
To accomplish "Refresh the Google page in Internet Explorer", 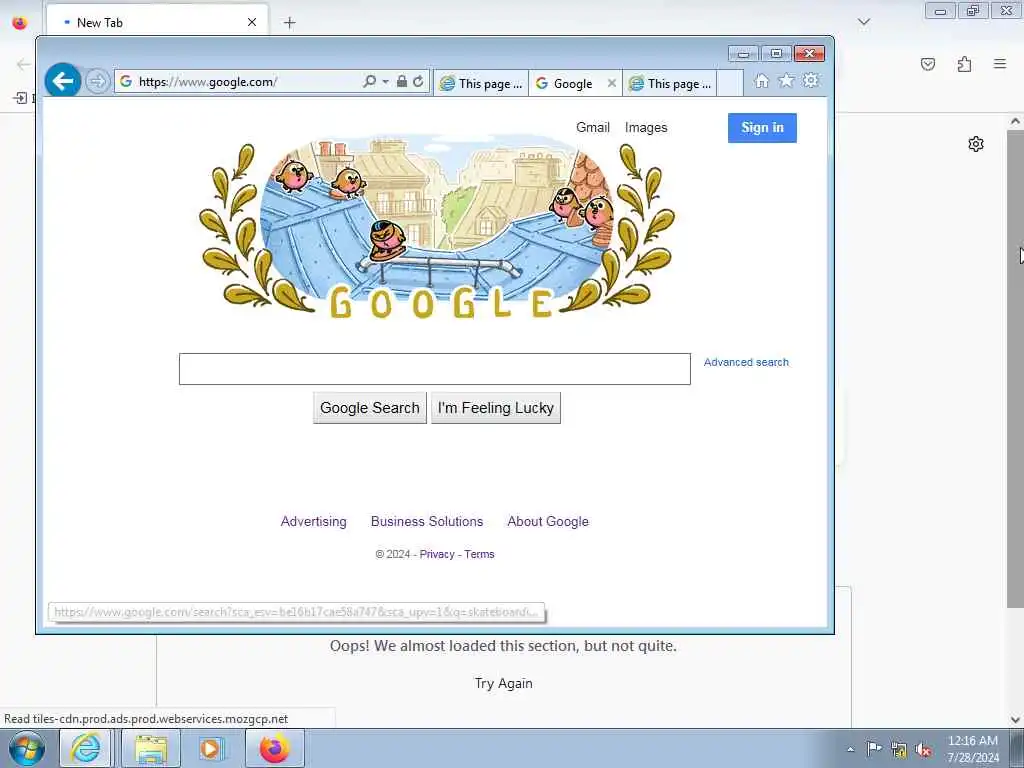I will point(418,81).
